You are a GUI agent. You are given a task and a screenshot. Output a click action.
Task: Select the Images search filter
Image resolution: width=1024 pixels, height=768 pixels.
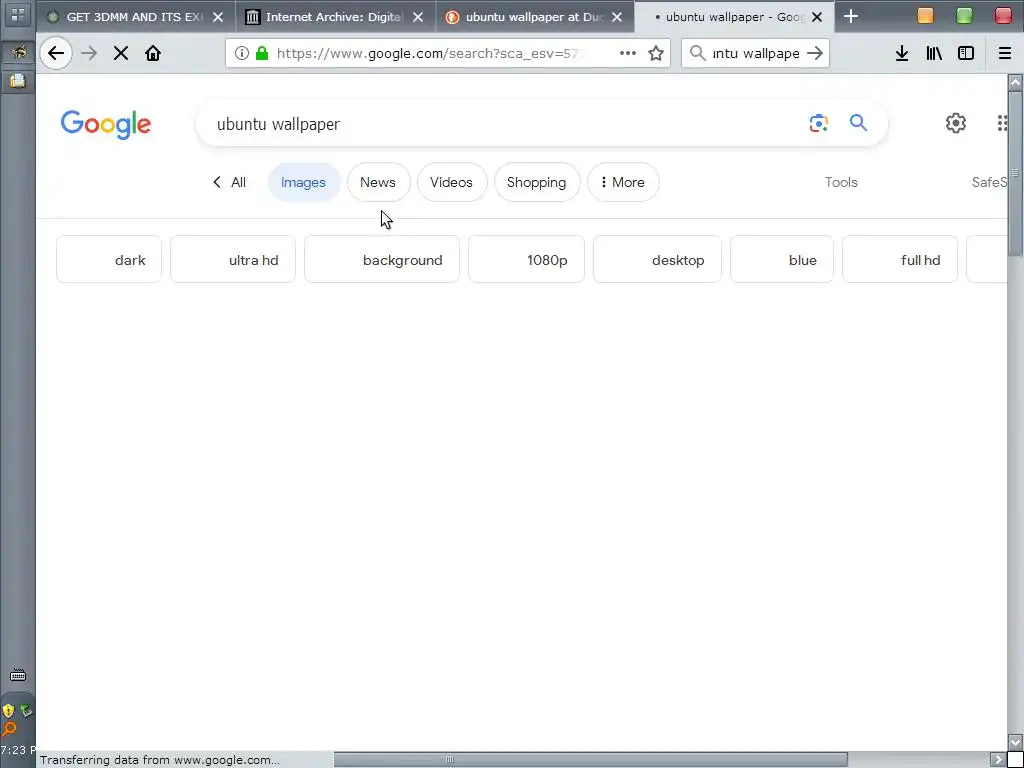[304, 182]
